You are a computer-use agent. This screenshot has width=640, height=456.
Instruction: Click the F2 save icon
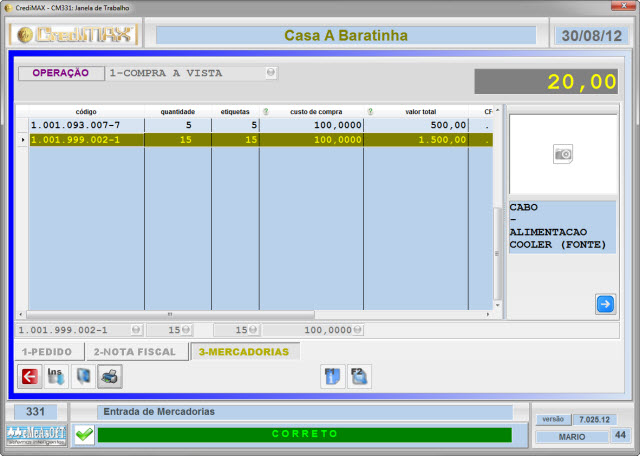click(359, 377)
